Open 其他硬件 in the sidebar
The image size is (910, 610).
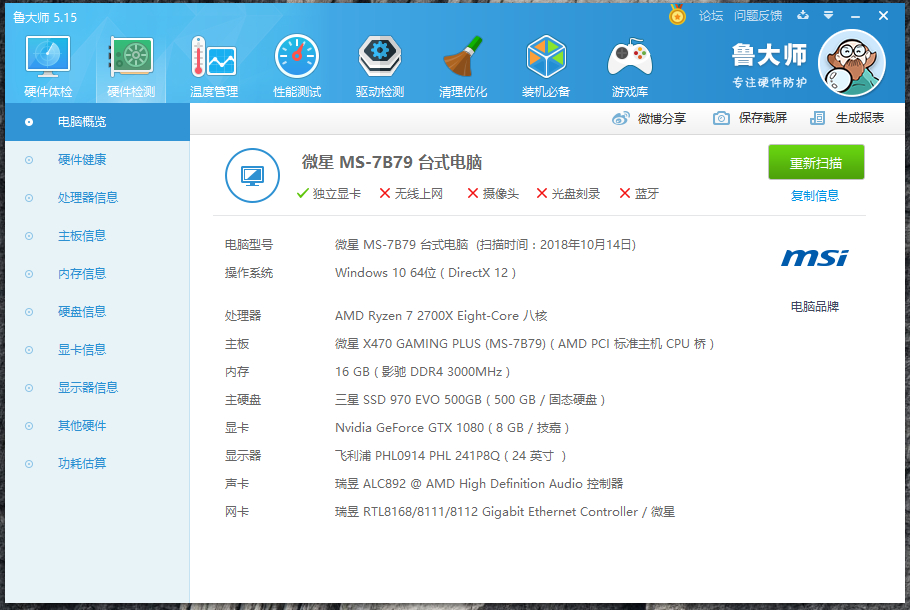click(98, 425)
